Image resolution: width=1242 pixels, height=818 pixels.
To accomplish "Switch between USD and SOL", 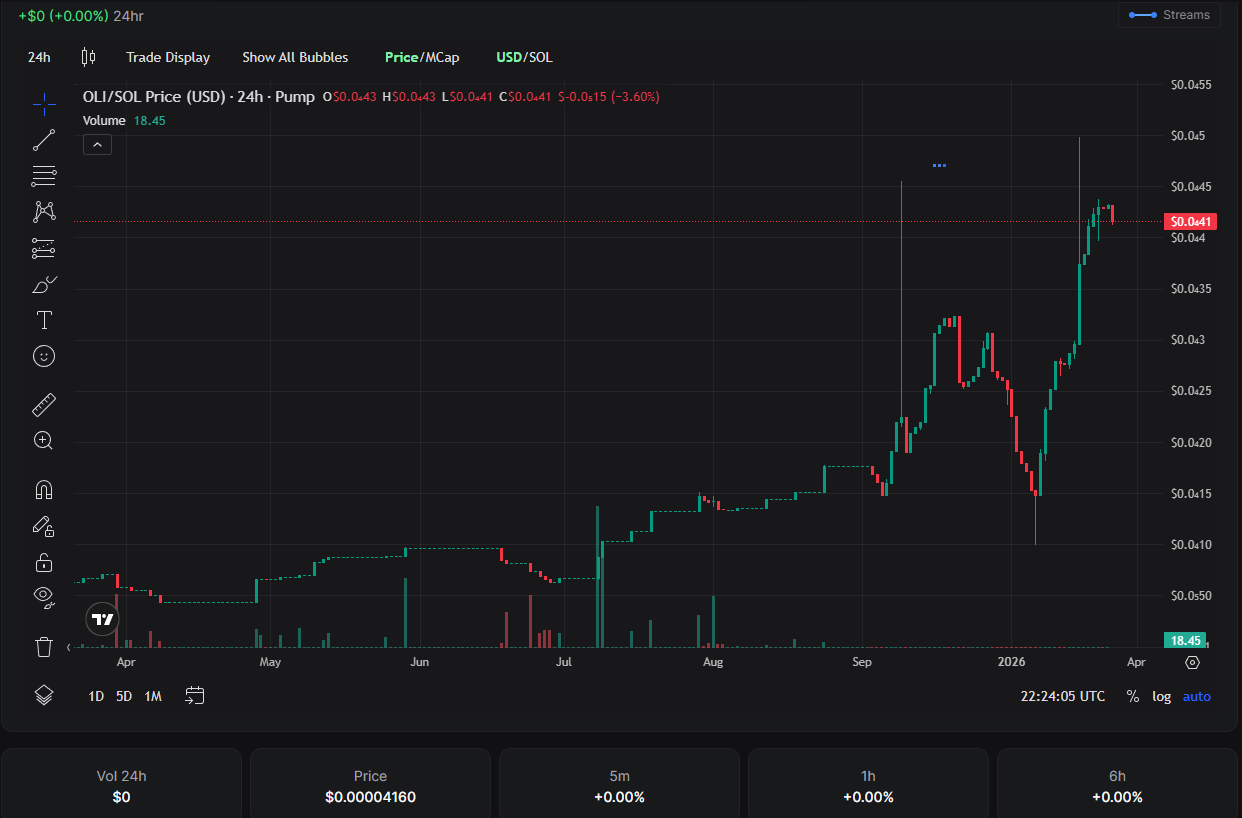I will 524,57.
